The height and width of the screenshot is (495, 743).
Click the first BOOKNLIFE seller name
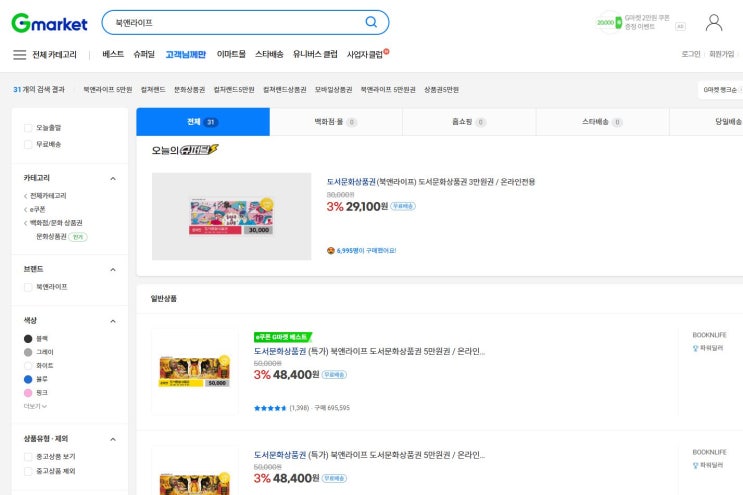pyautogui.click(x=709, y=335)
